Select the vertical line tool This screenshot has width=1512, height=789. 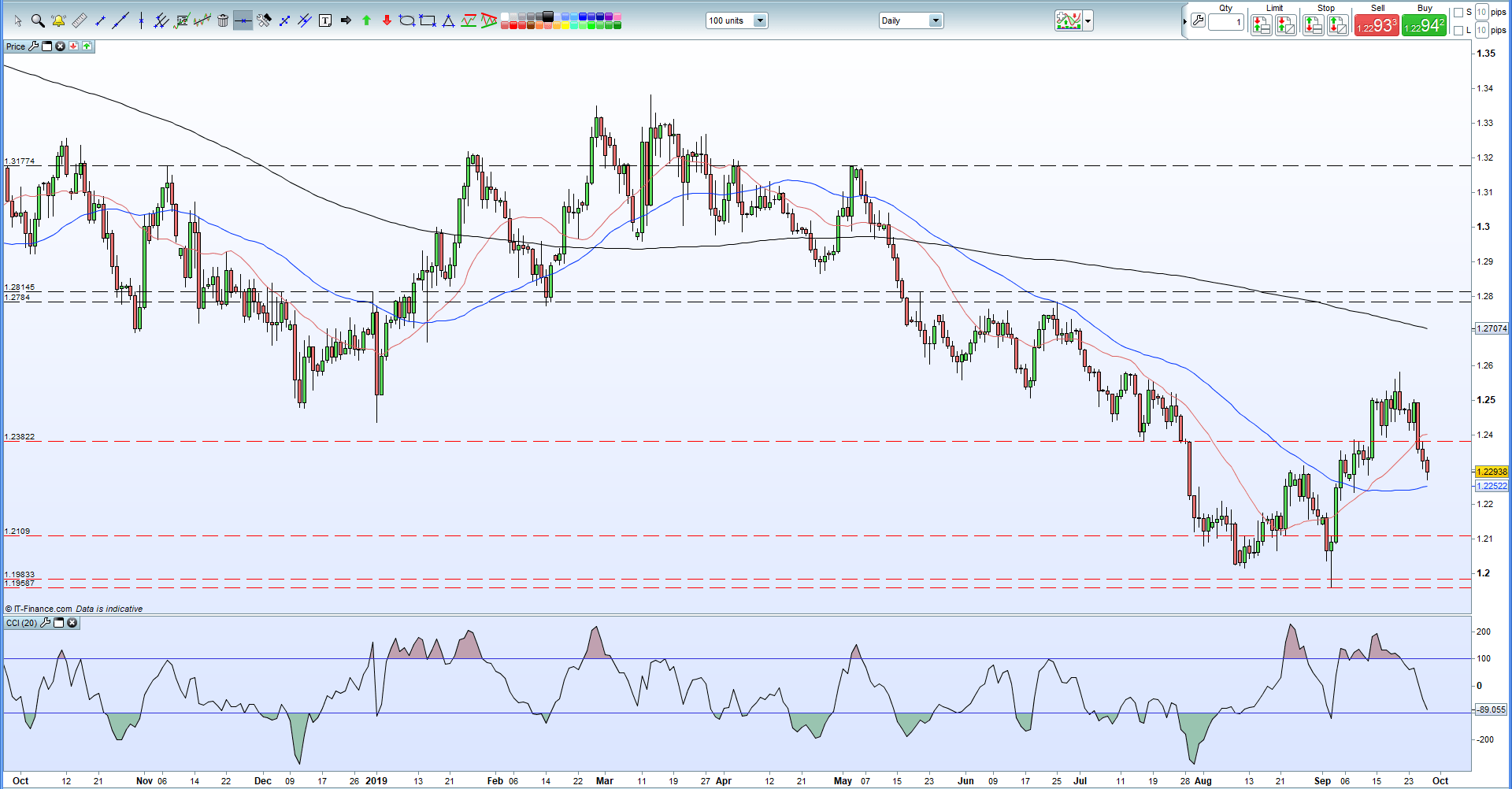tap(141, 21)
